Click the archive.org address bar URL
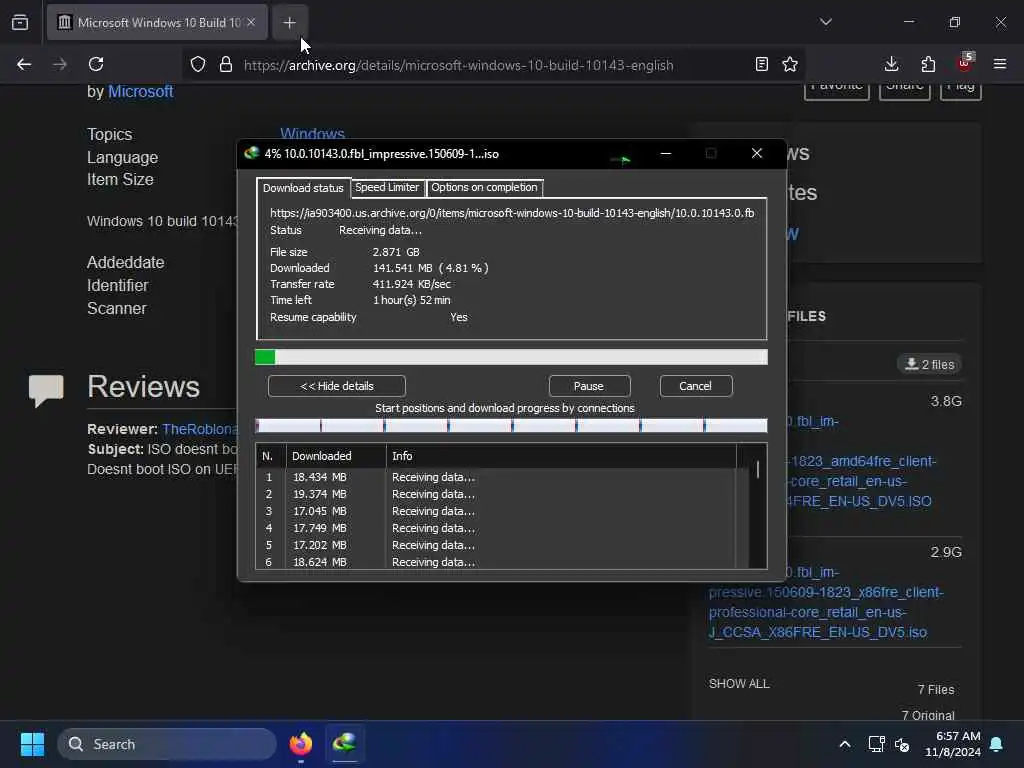Screen dimensions: 1024x768 458,65
